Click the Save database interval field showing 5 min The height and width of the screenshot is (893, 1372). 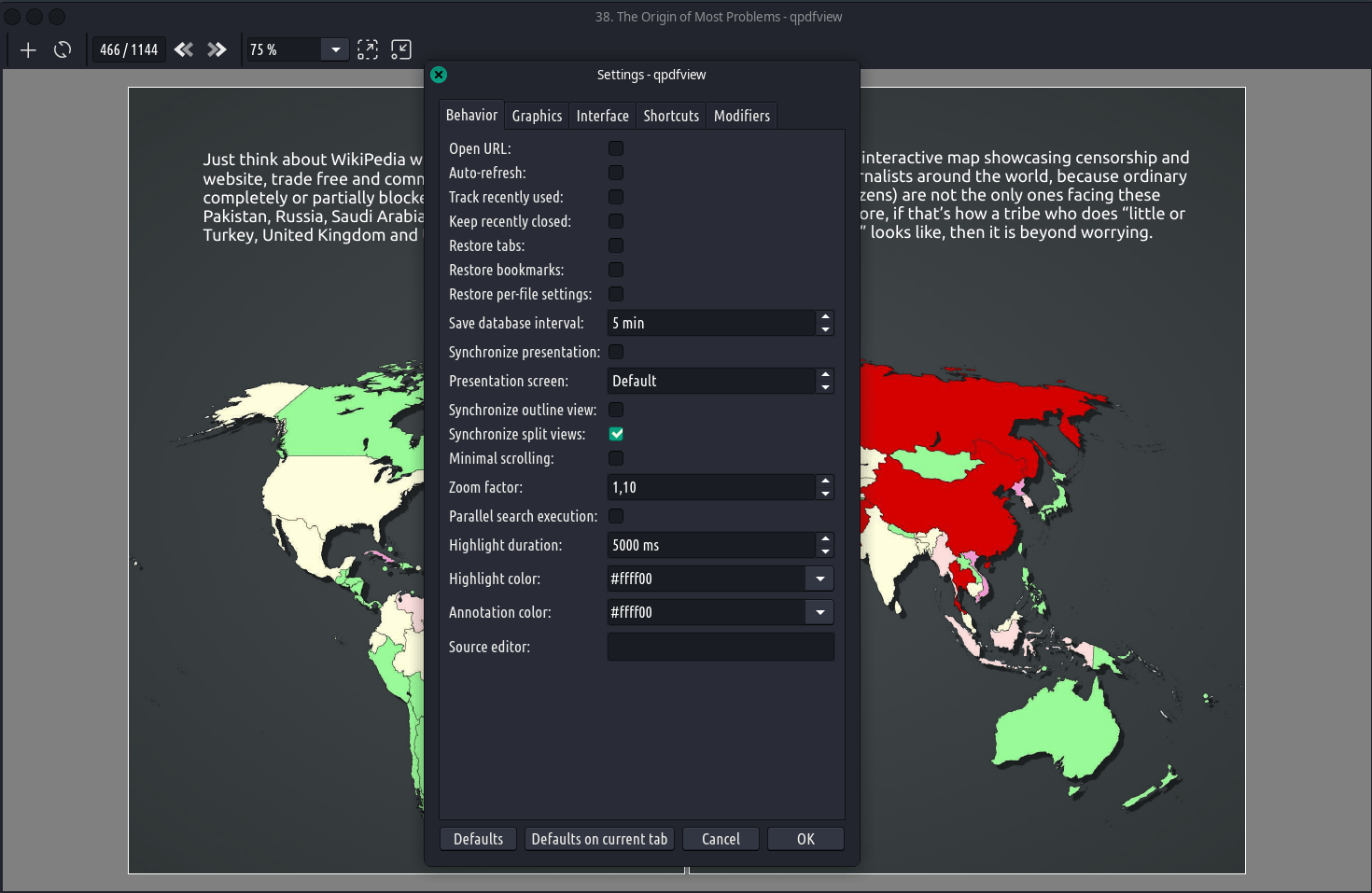tap(711, 323)
